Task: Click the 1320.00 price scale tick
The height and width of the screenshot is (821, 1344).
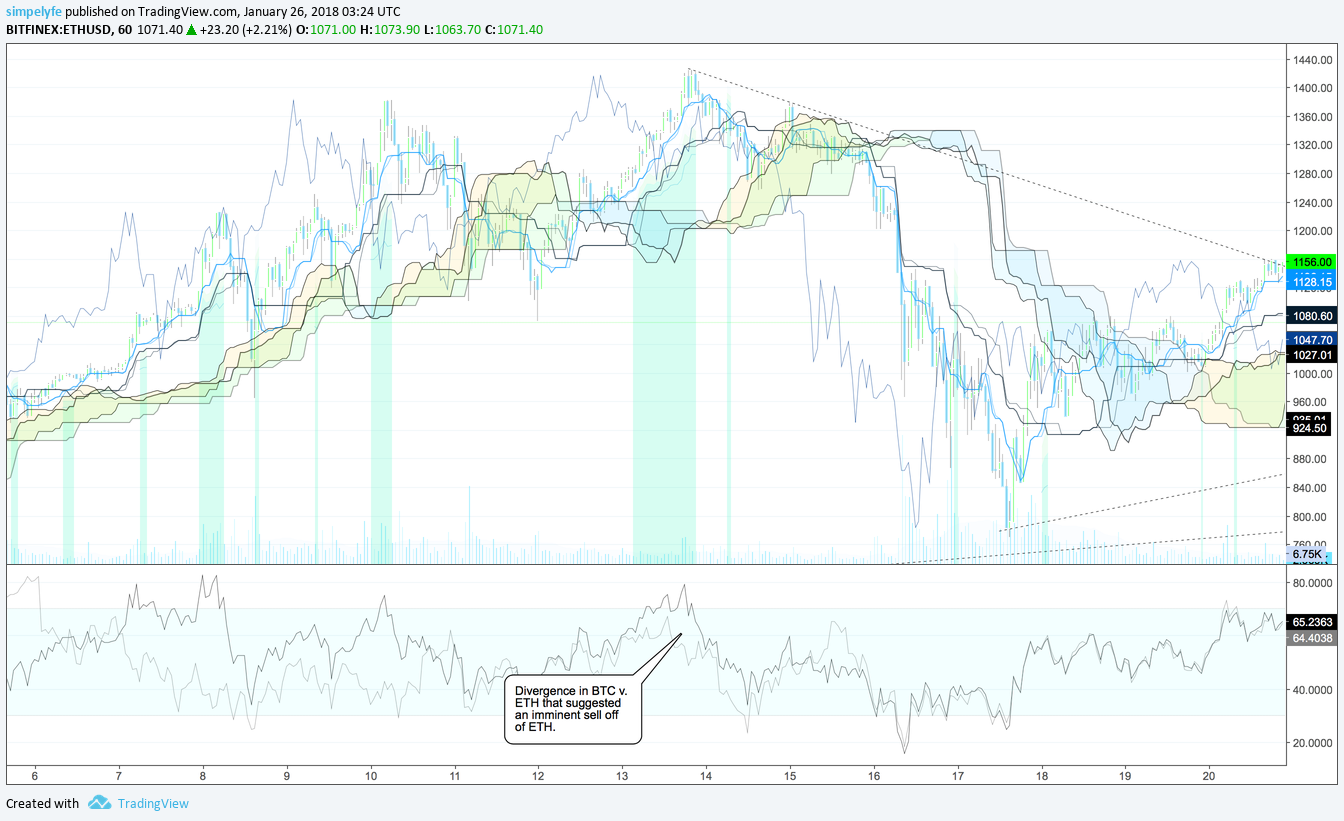Action: pos(1310,145)
